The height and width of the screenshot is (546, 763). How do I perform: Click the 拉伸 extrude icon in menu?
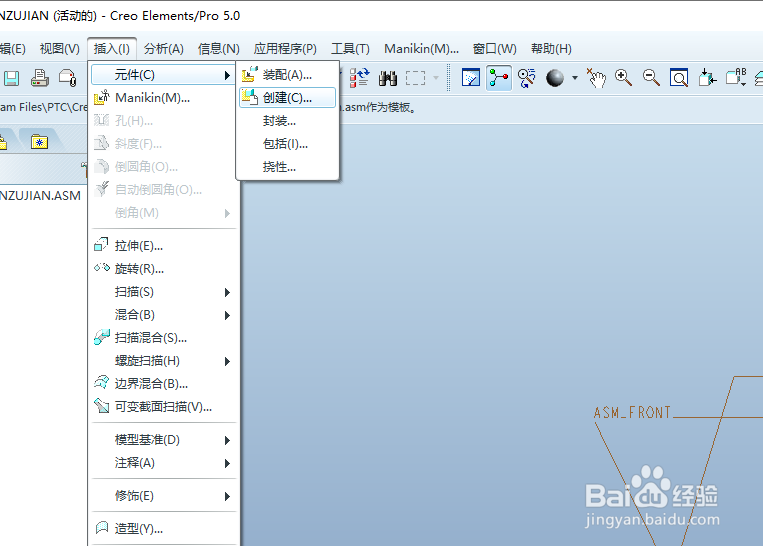(x=101, y=244)
